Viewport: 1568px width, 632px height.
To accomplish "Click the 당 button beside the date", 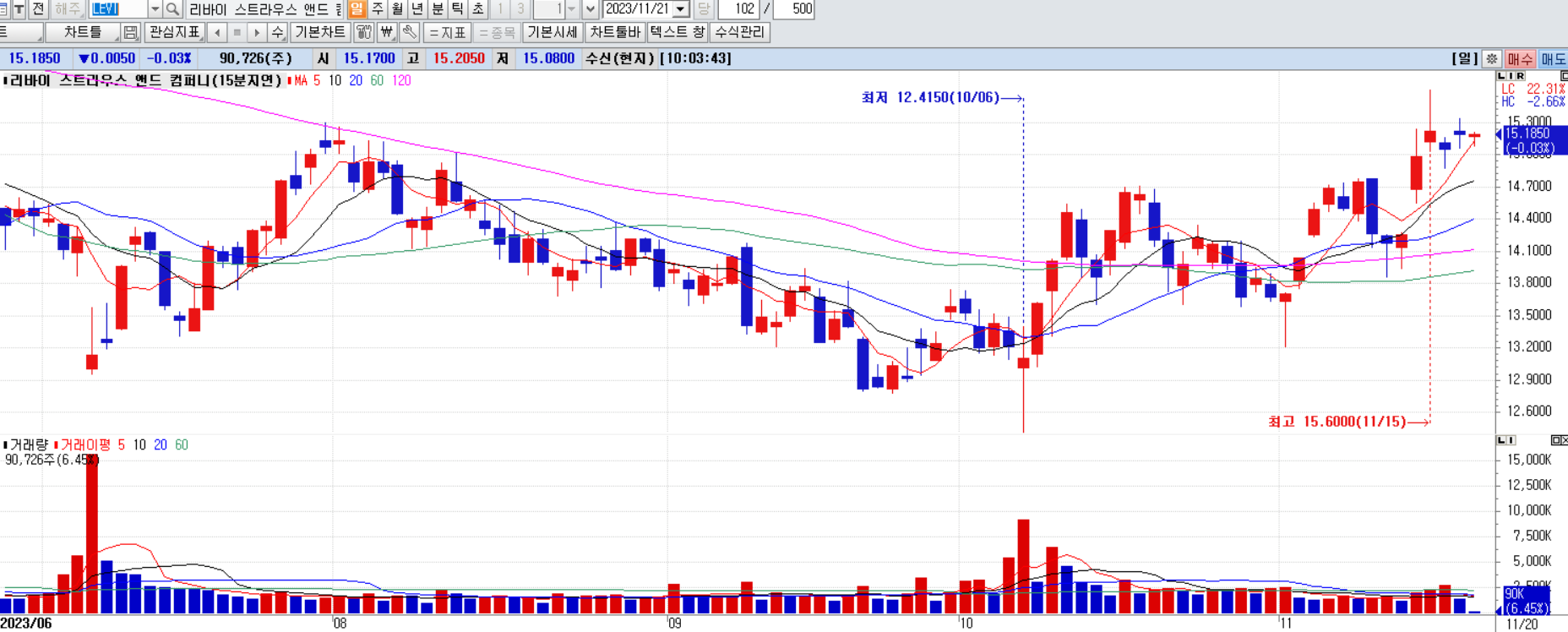I will tap(703, 9).
